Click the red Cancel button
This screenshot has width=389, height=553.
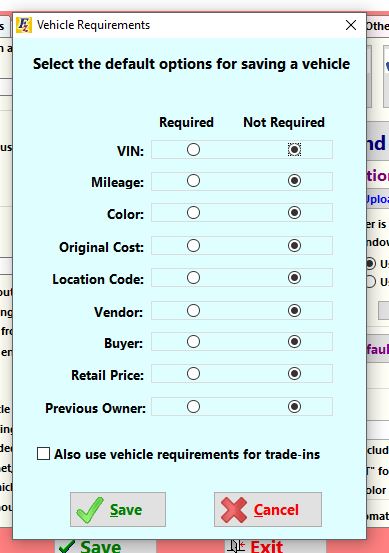(x=268, y=510)
